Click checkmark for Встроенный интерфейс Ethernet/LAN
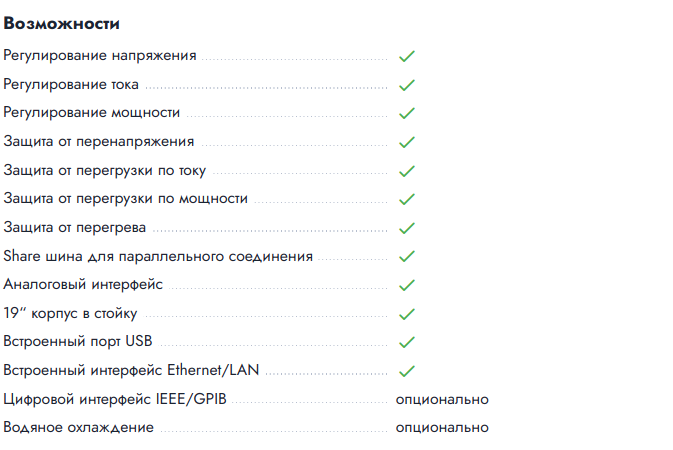 406,372
